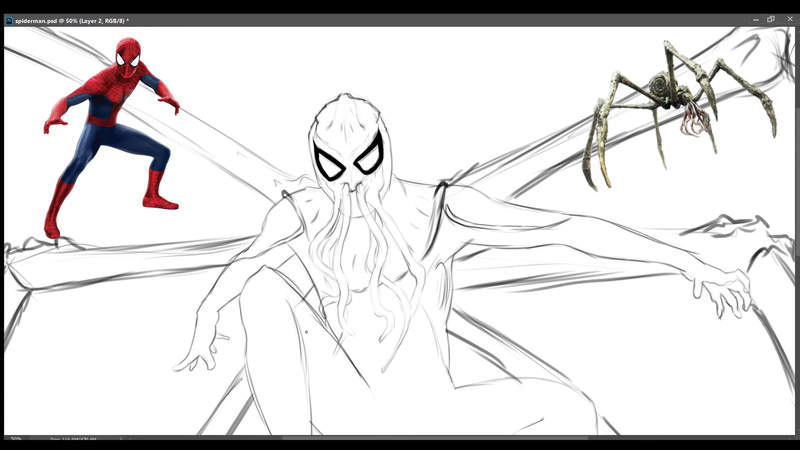
Task: Click the 50% zoom level field
Action: coord(16,438)
